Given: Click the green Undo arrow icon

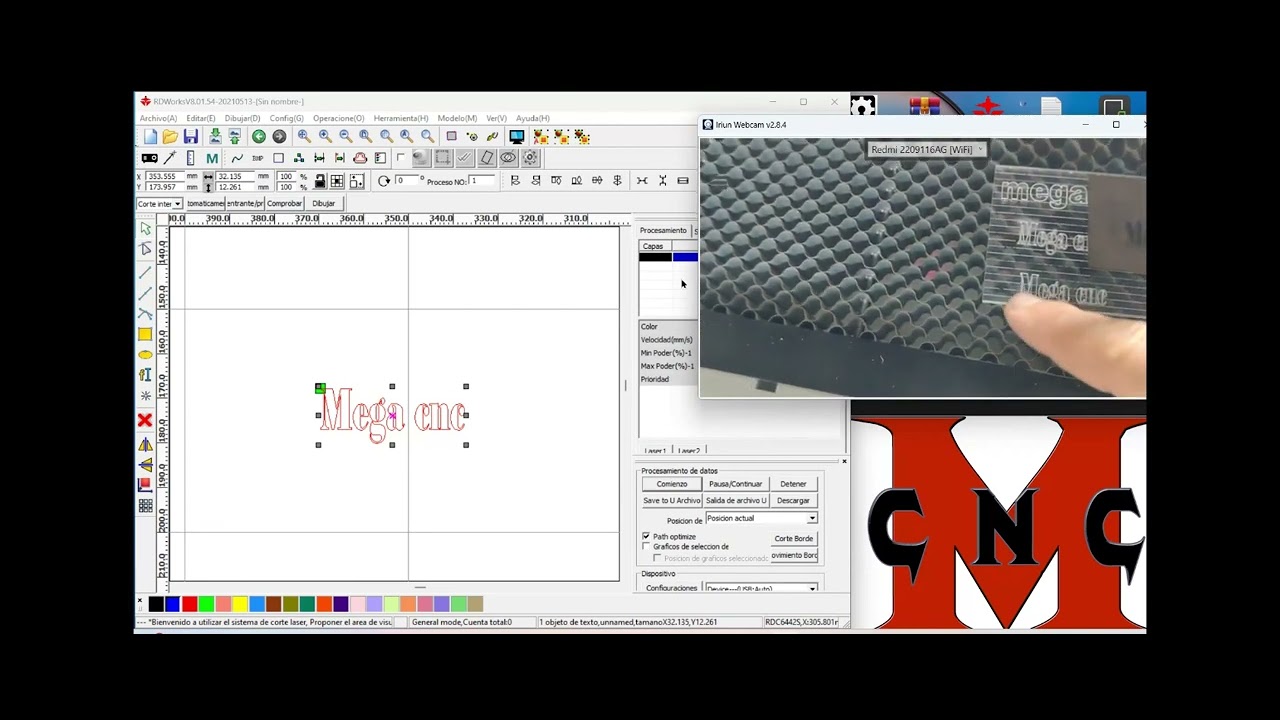Looking at the screenshot, I should tap(259, 137).
